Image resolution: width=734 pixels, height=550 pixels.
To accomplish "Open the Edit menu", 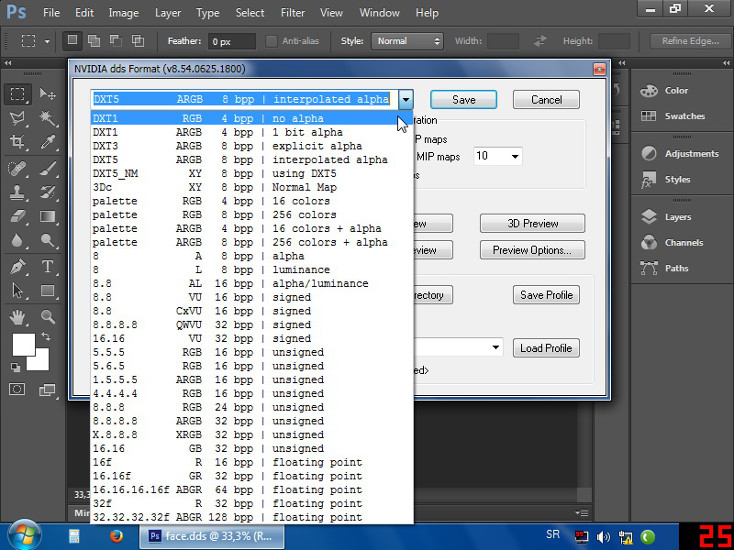I will coord(84,13).
